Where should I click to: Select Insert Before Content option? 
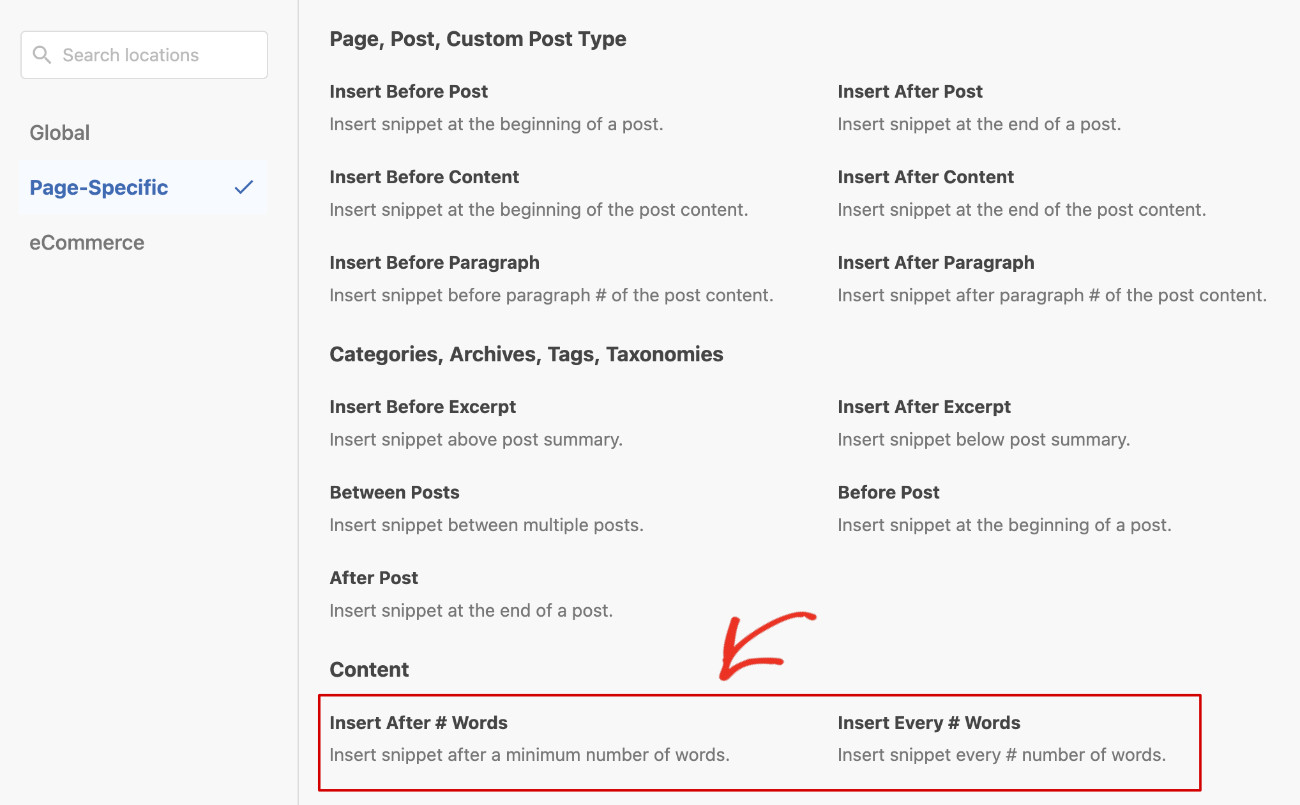click(x=424, y=177)
